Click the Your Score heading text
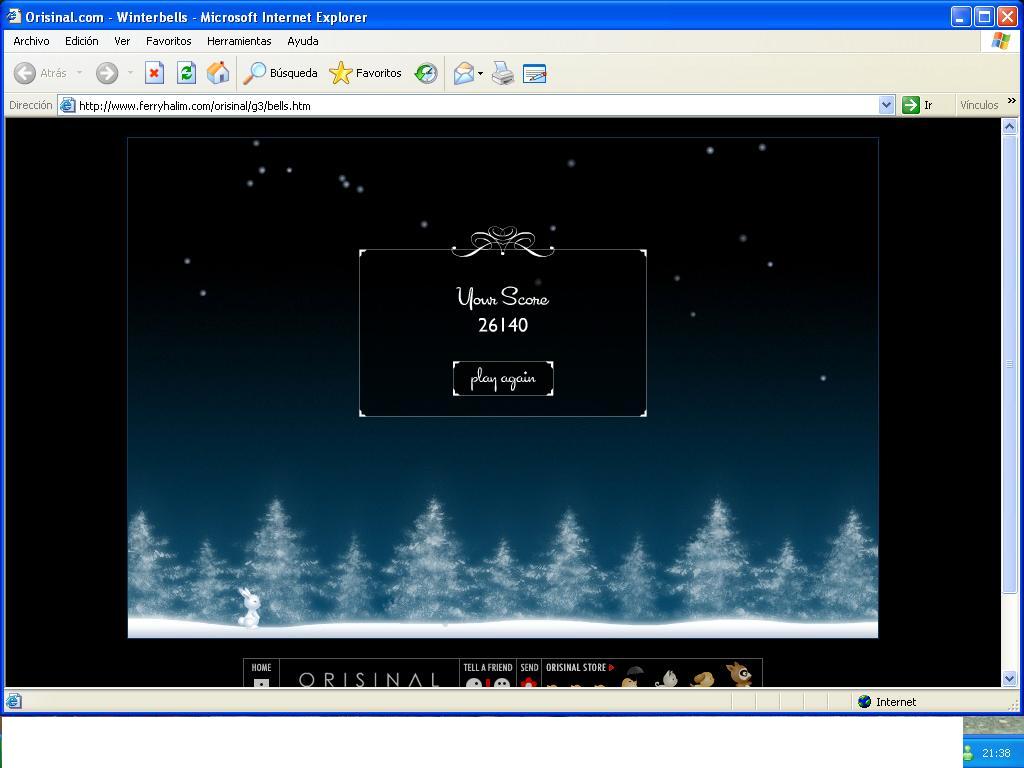 503,298
